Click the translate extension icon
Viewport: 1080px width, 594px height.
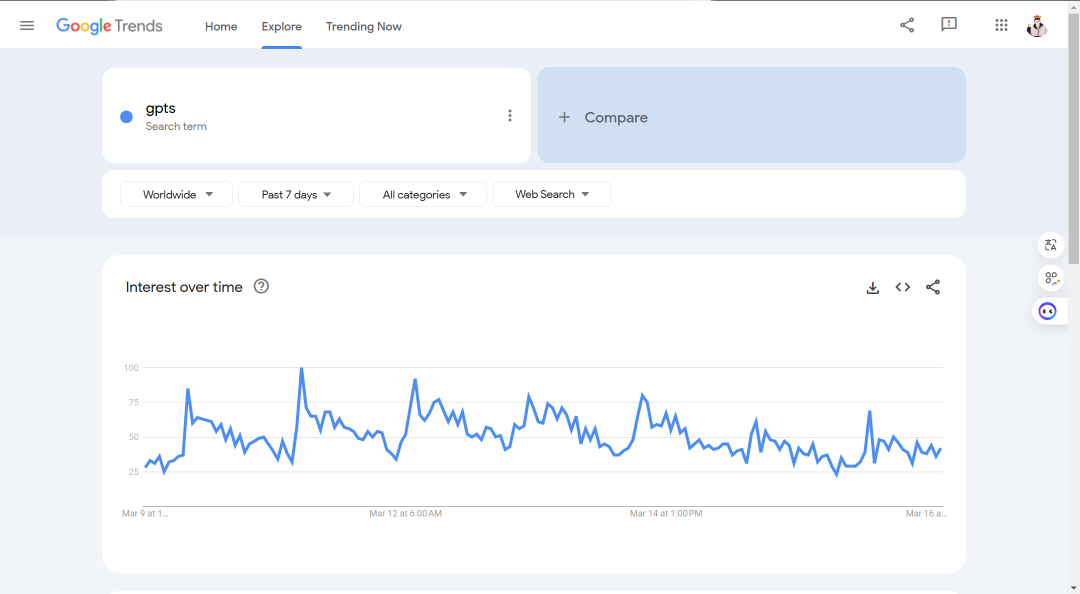click(1051, 245)
